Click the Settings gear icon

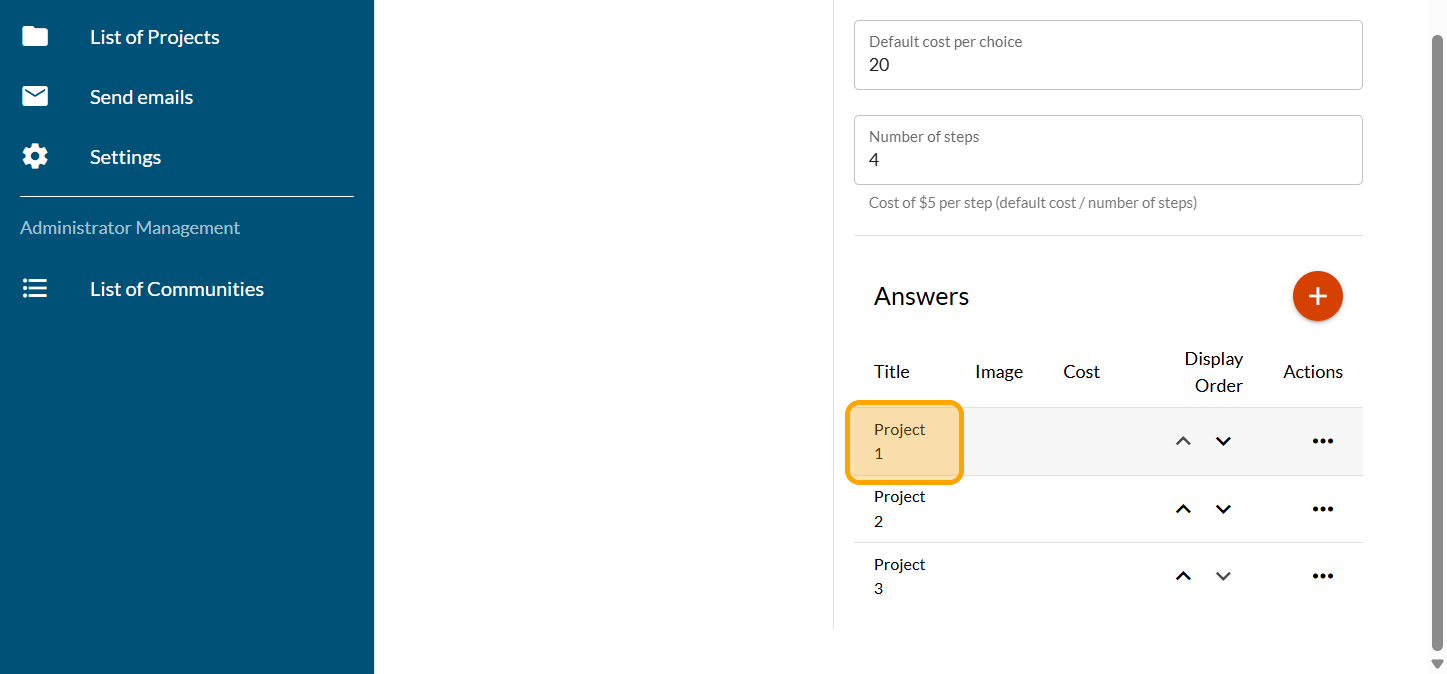35,157
